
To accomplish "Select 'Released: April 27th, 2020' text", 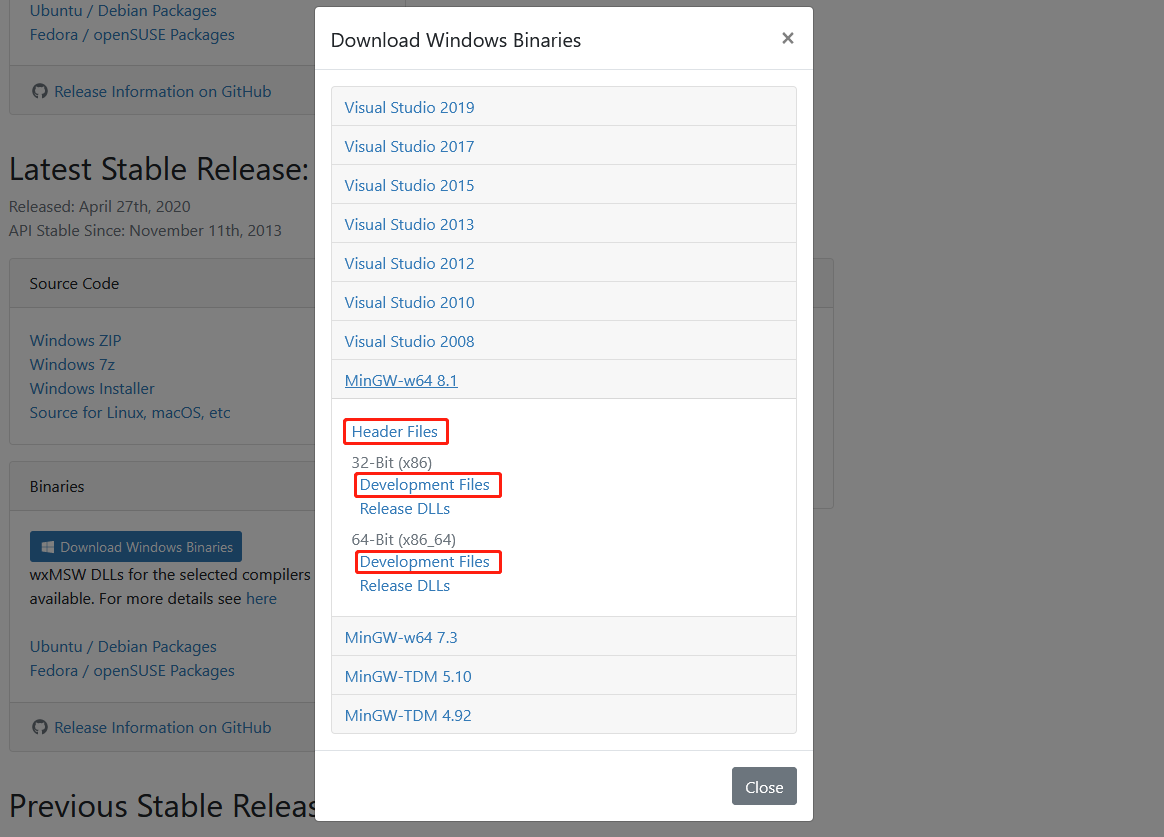I will point(99,206).
